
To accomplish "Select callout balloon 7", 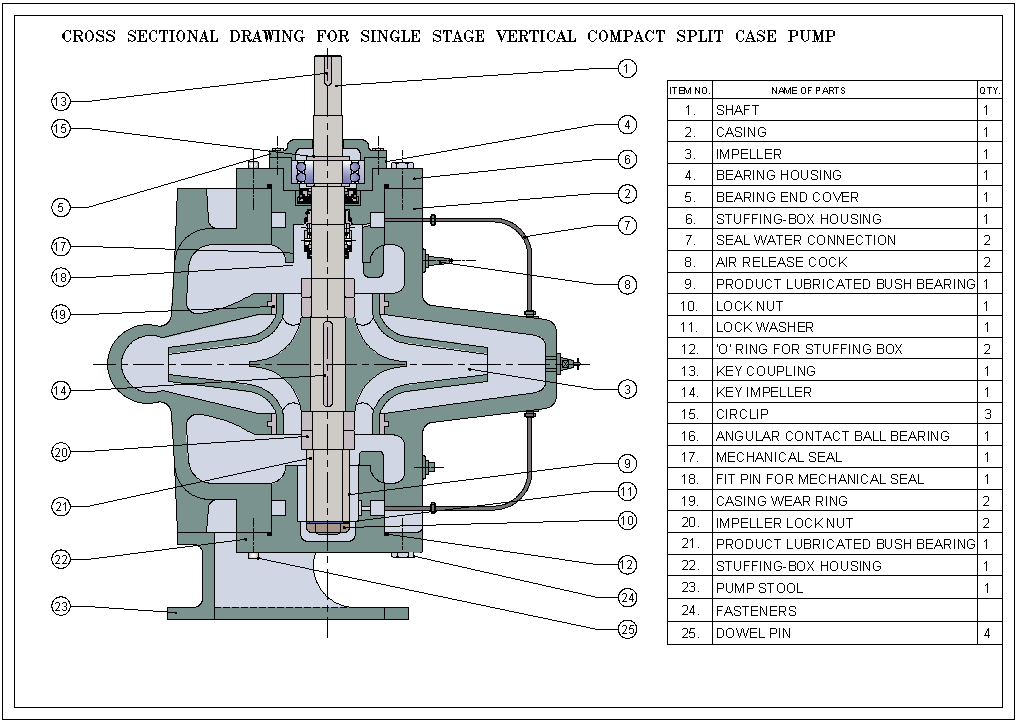I will (x=626, y=225).
